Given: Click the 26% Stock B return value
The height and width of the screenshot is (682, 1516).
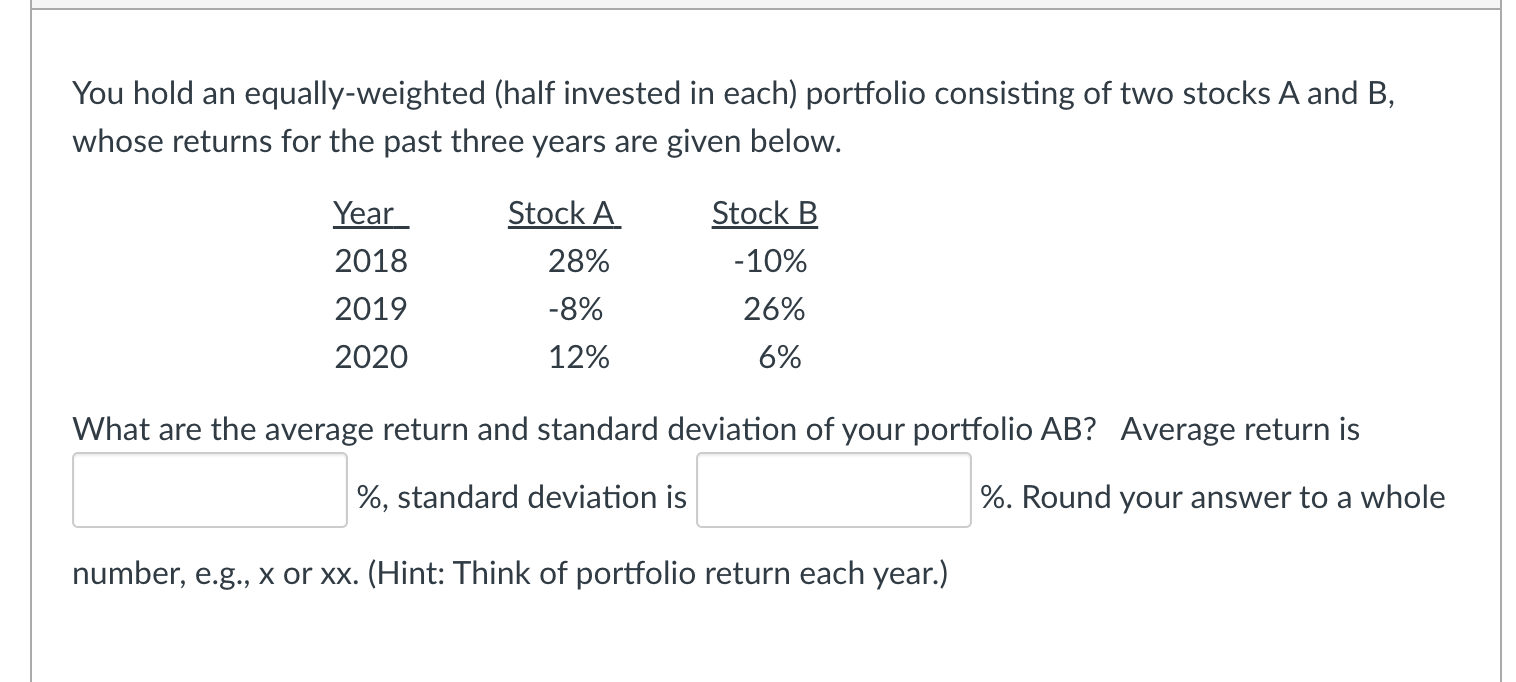Looking at the screenshot, I should [x=775, y=309].
